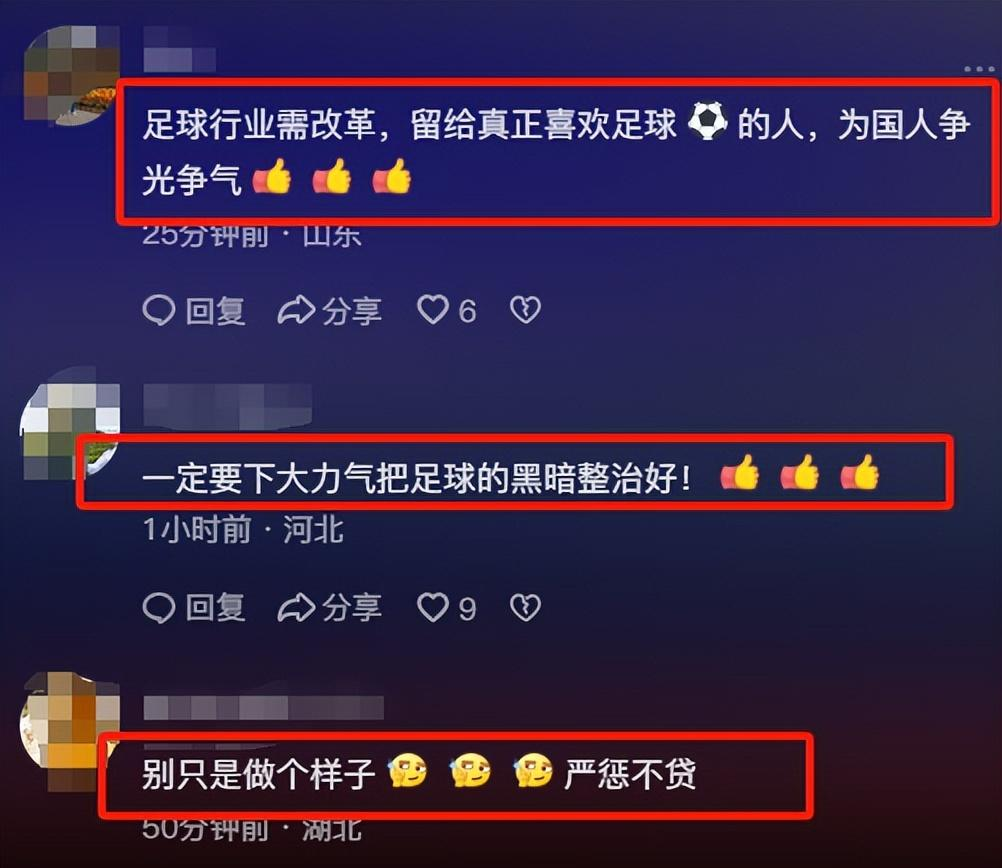1002x868 pixels.
Task: Click share arrow icon under Hebei comment
Action: tap(296, 607)
